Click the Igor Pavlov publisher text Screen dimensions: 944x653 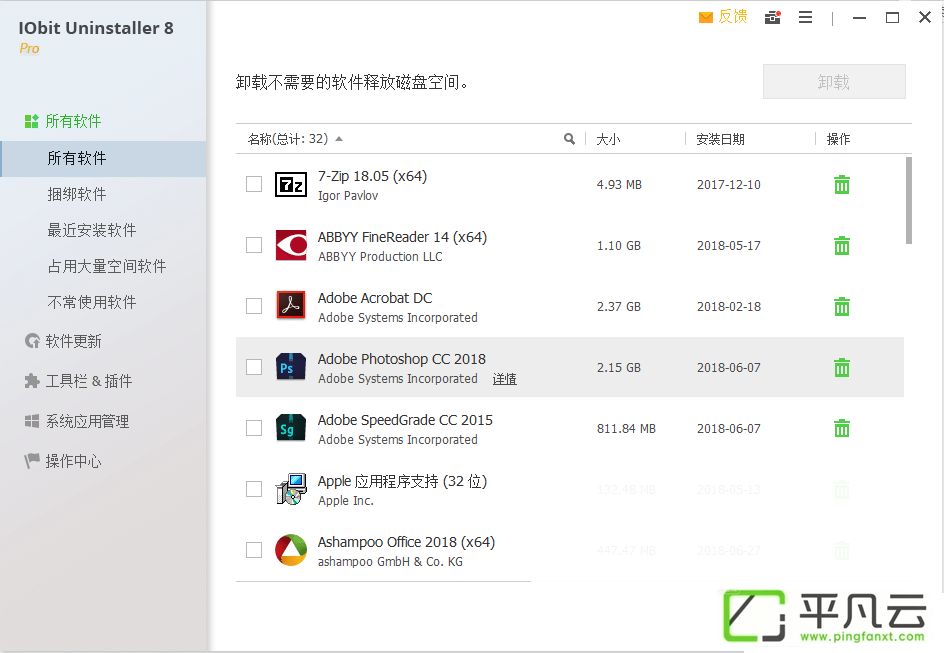[348, 196]
